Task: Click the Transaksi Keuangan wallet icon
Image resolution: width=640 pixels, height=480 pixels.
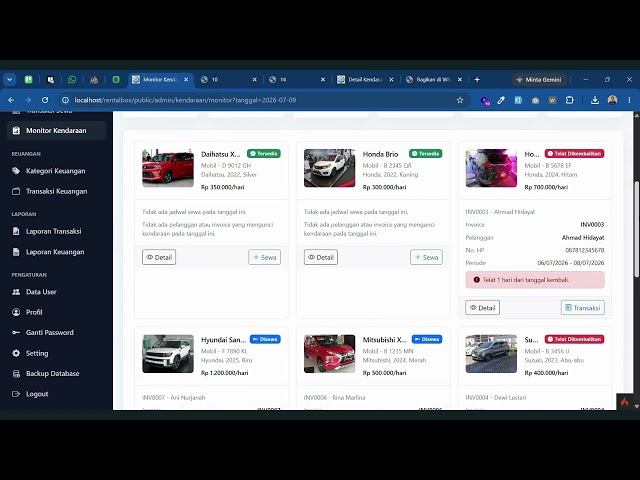Action: click(16, 191)
